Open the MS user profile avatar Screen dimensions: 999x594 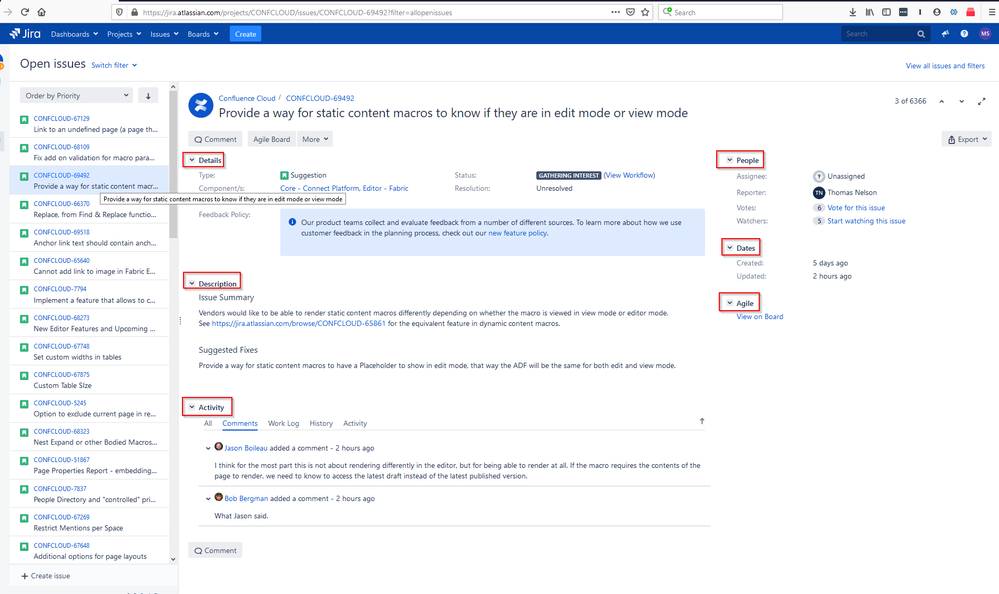(x=985, y=34)
